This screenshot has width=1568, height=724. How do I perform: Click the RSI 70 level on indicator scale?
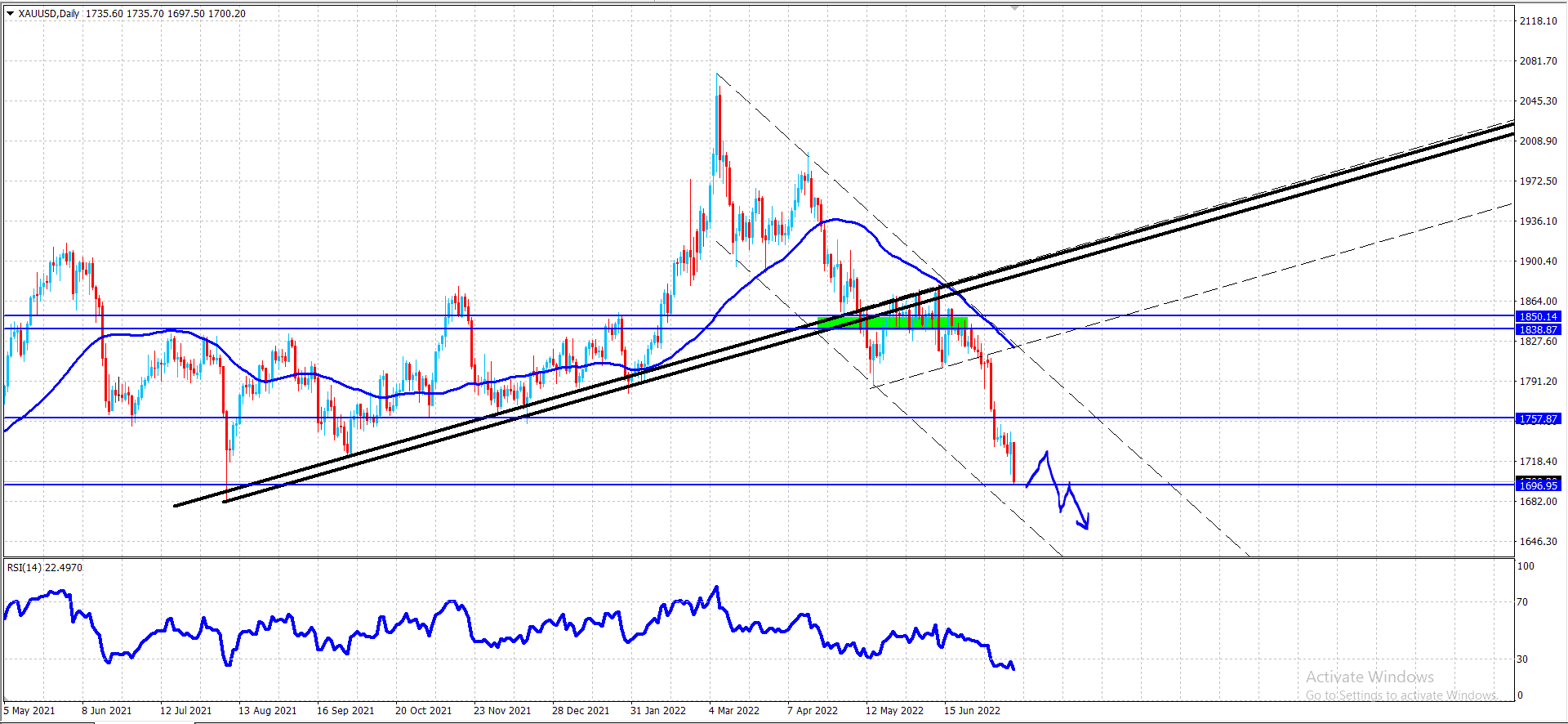pyautogui.click(x=1522, y=602)
